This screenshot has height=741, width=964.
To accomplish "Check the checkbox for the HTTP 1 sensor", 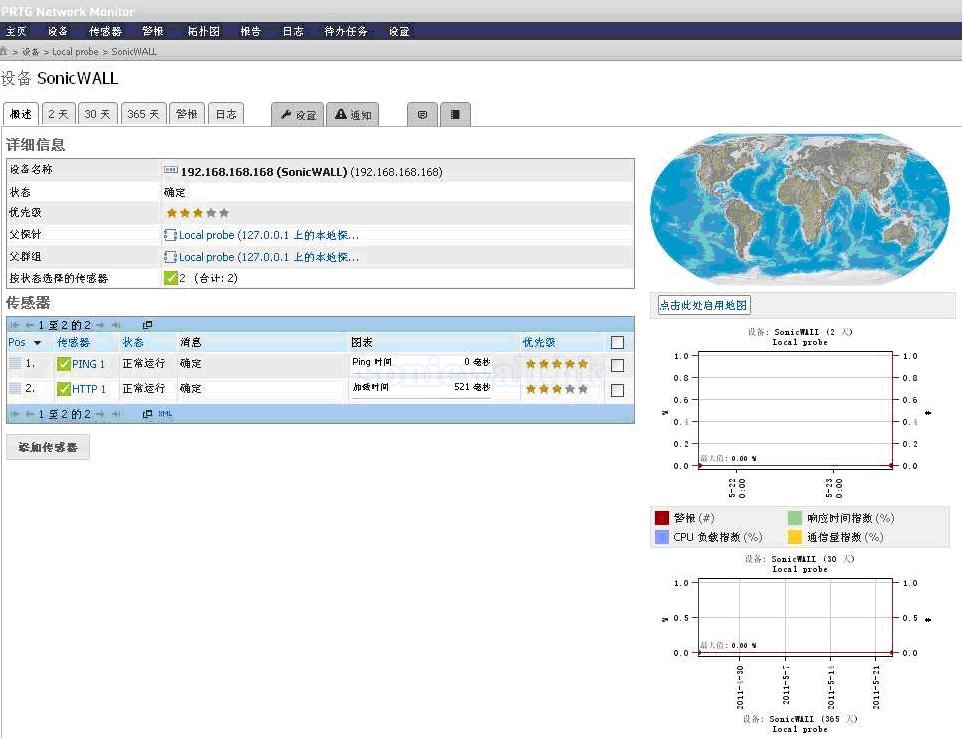I will click(618, 390).
